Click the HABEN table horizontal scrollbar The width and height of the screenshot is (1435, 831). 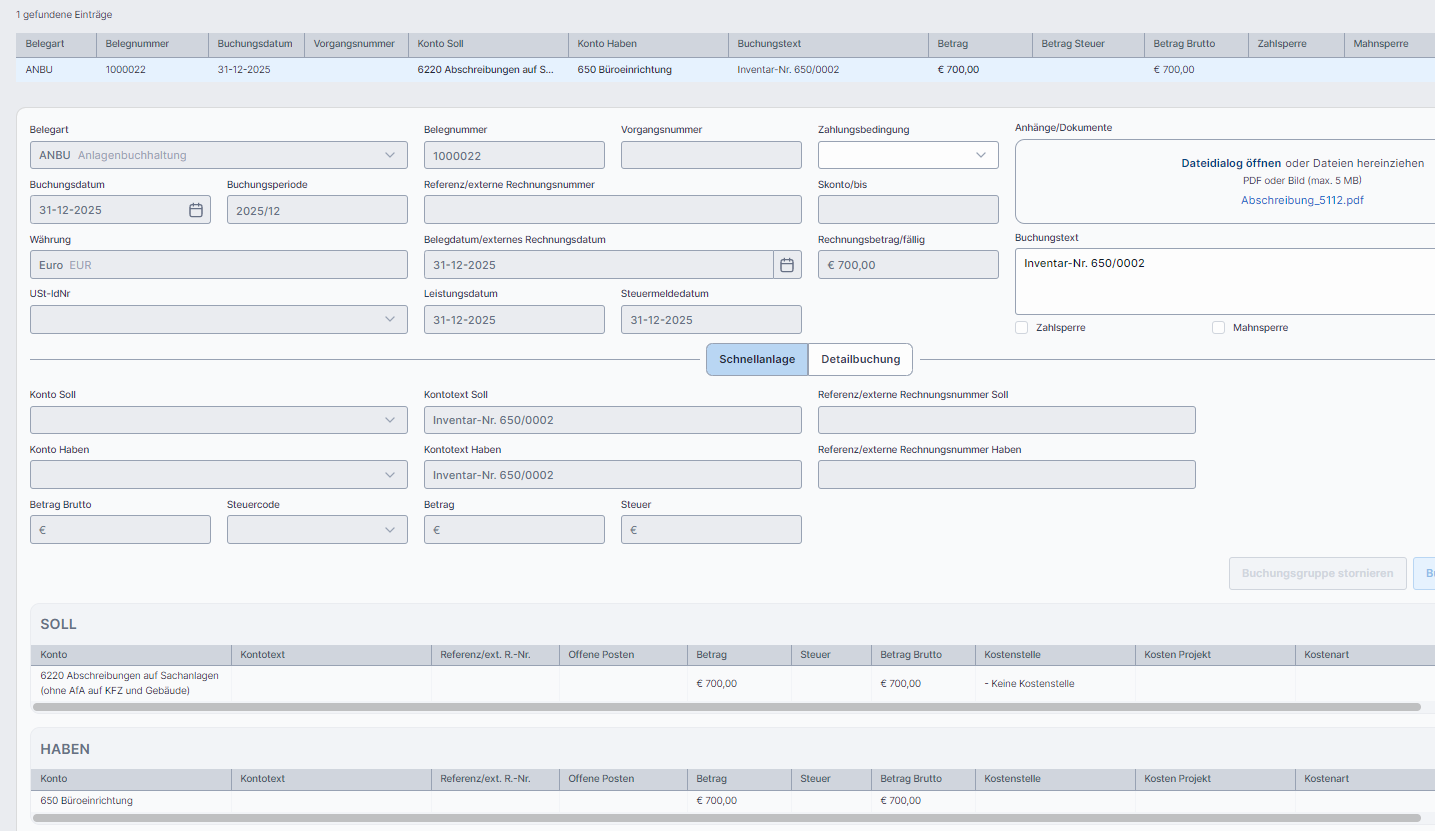(725, 818)
